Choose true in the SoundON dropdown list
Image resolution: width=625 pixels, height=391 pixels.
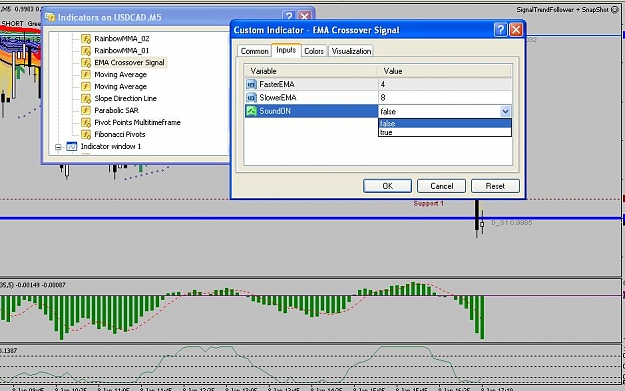point(444,132)
